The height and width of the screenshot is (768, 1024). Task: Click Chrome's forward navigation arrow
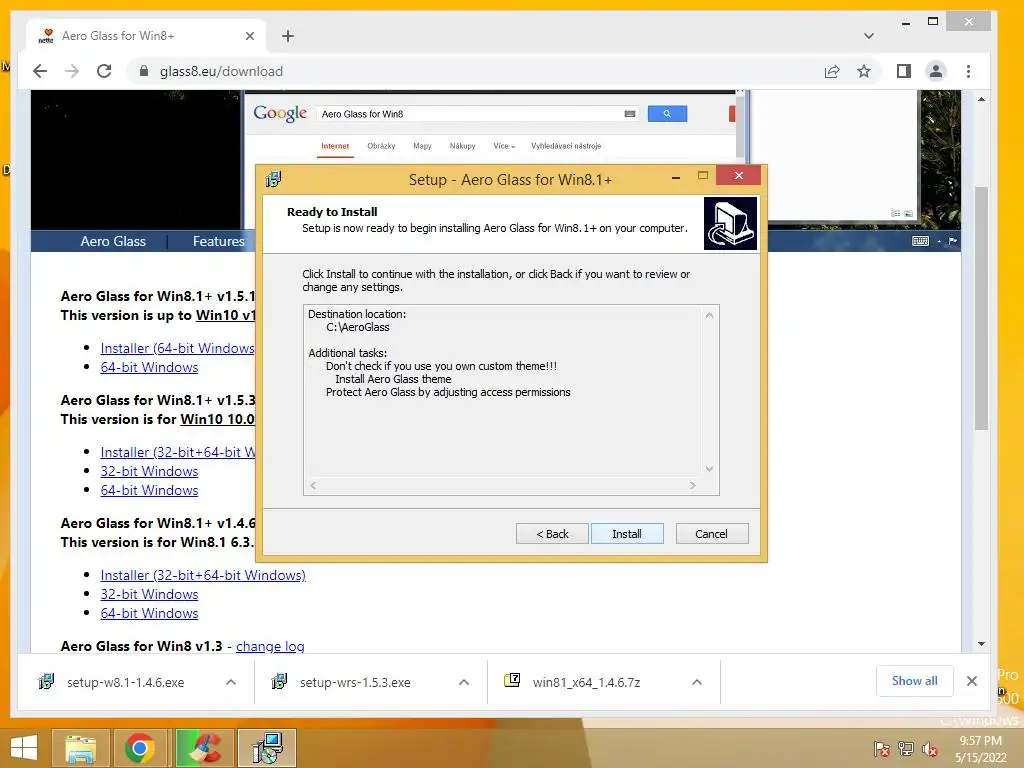[72, 71]
